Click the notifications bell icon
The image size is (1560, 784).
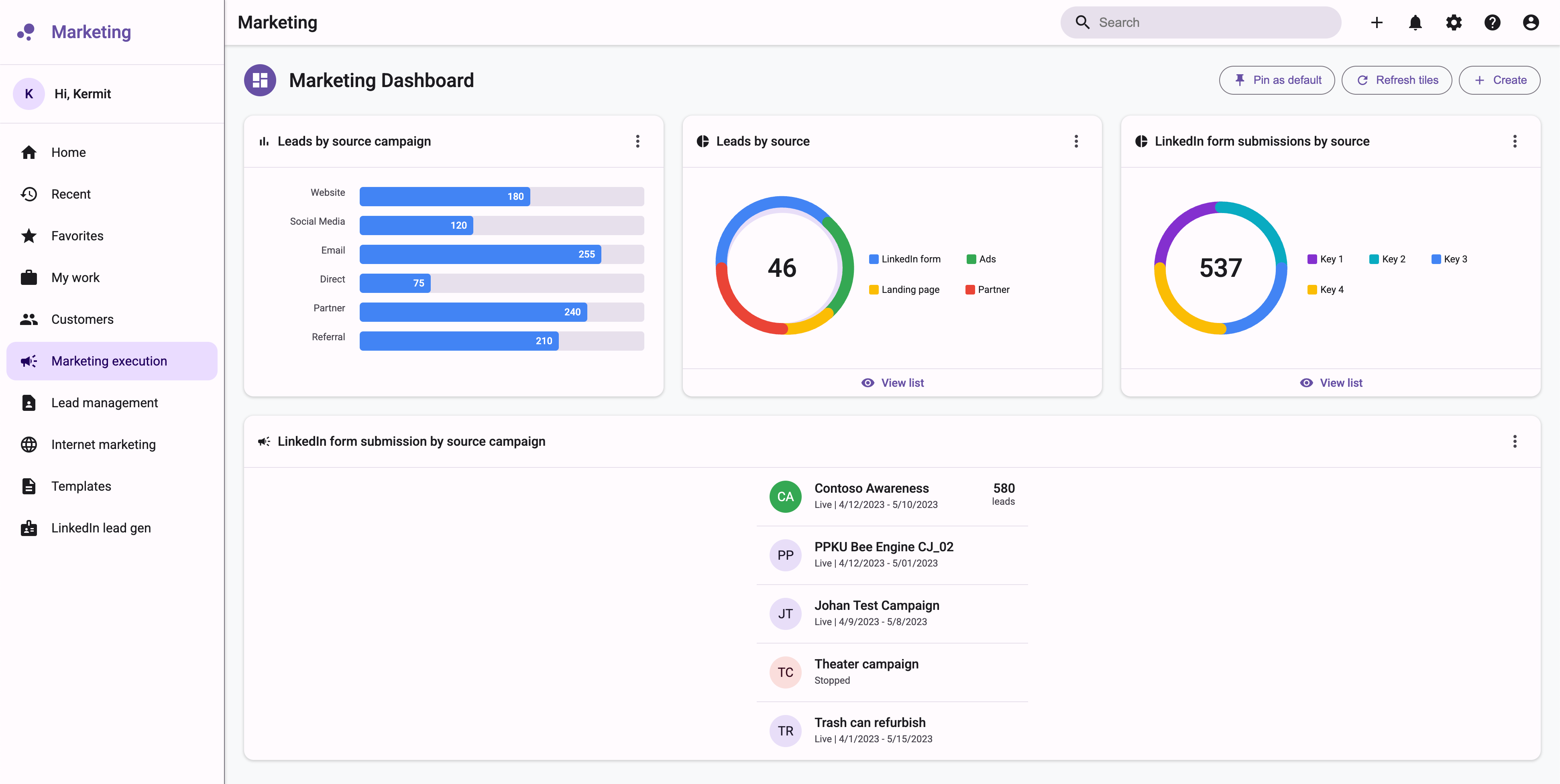pyautogui.click(x=1415, y=22)
